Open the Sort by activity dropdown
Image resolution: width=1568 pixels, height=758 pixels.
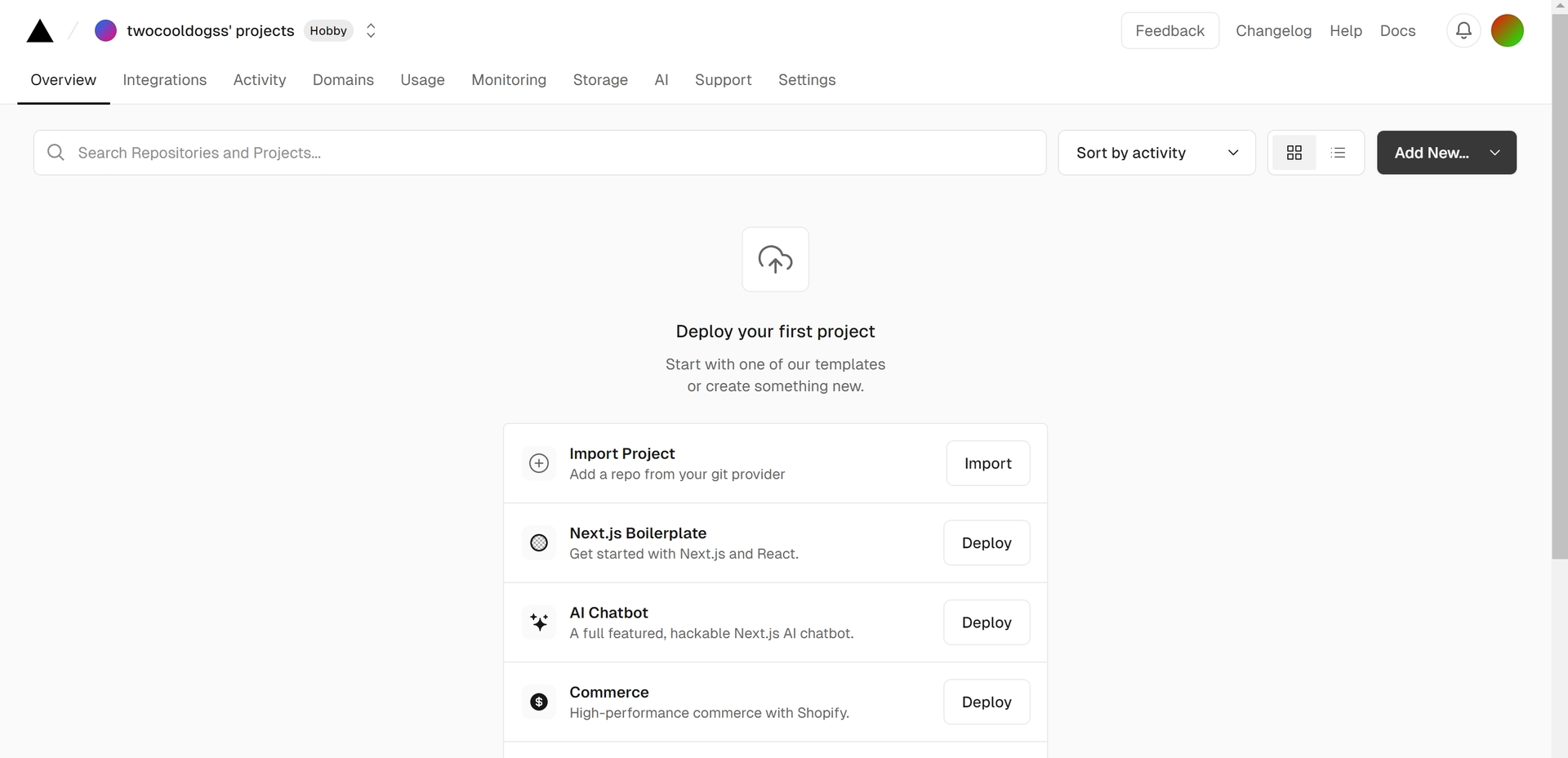click(1156, 153)
